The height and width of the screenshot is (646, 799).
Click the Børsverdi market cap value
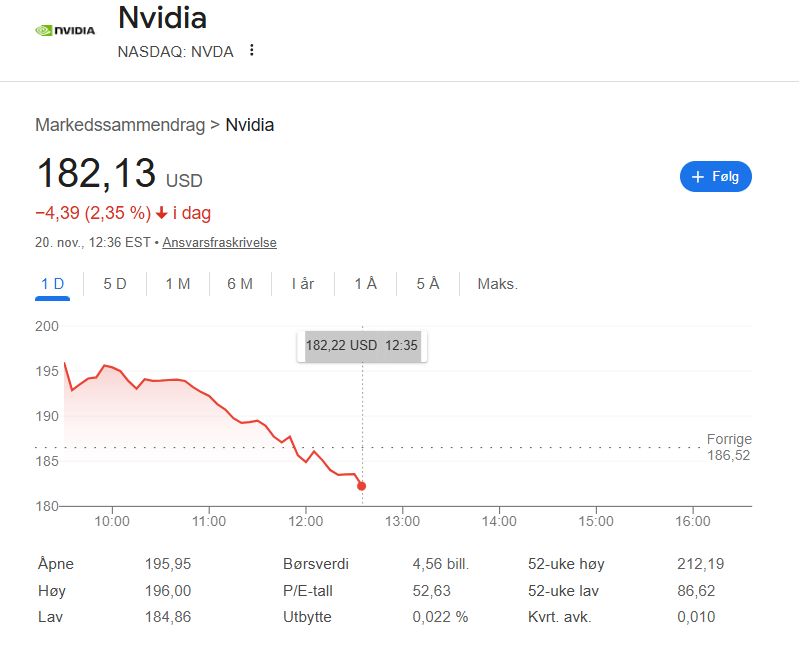440,564
